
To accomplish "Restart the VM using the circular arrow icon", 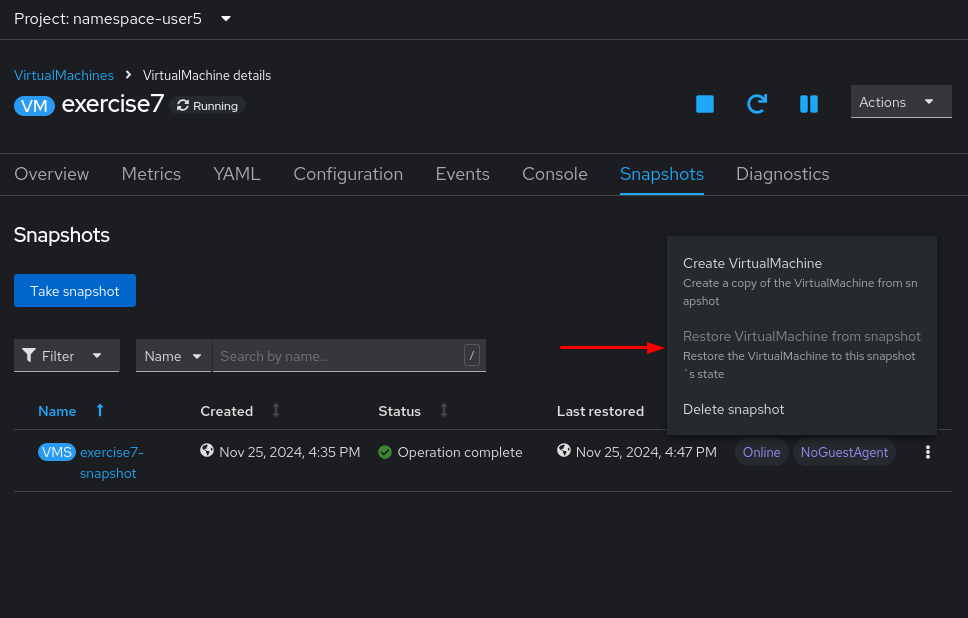I will pos(757,104).
